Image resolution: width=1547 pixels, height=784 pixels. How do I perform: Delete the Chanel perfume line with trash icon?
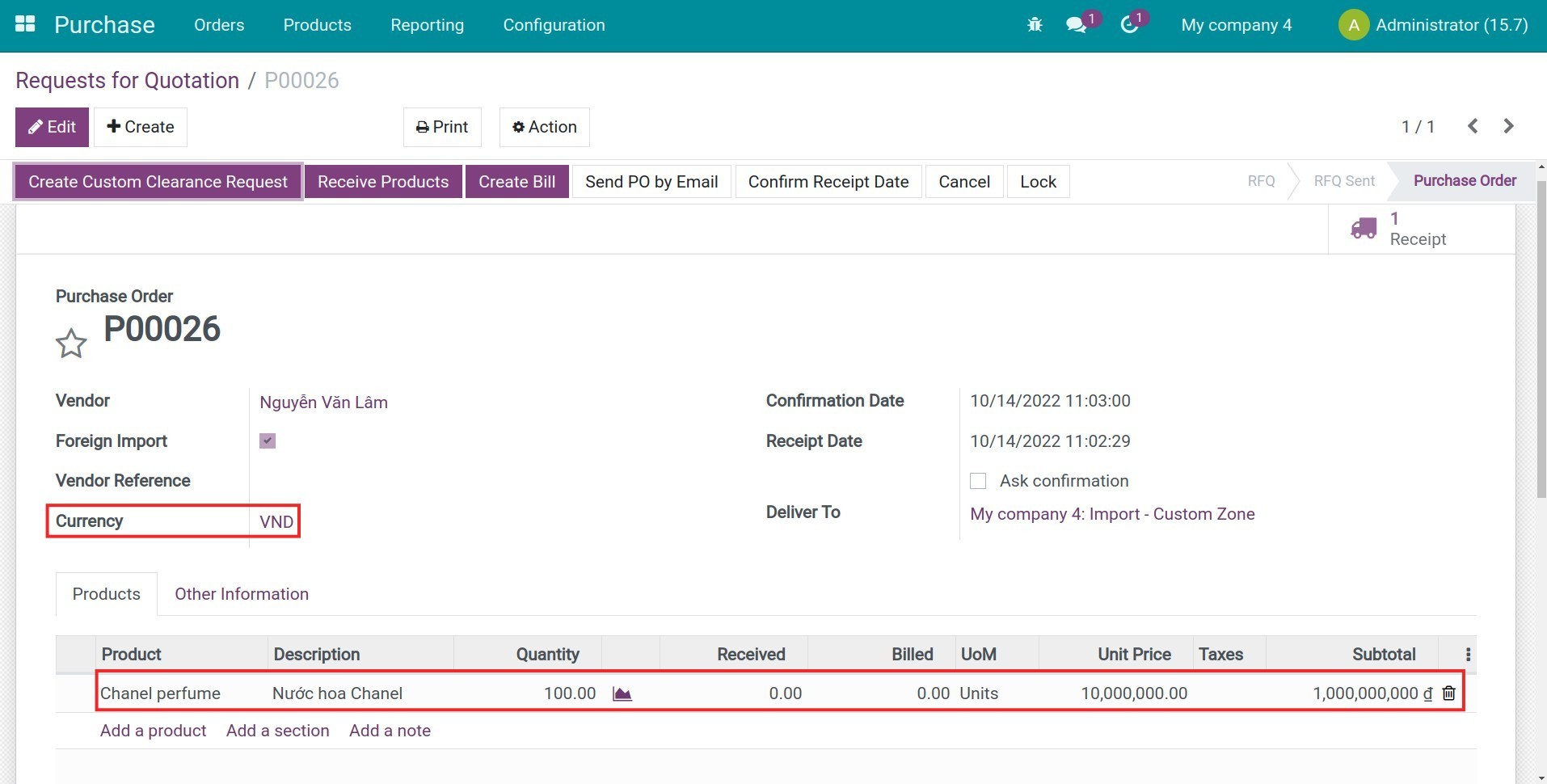1448,693
